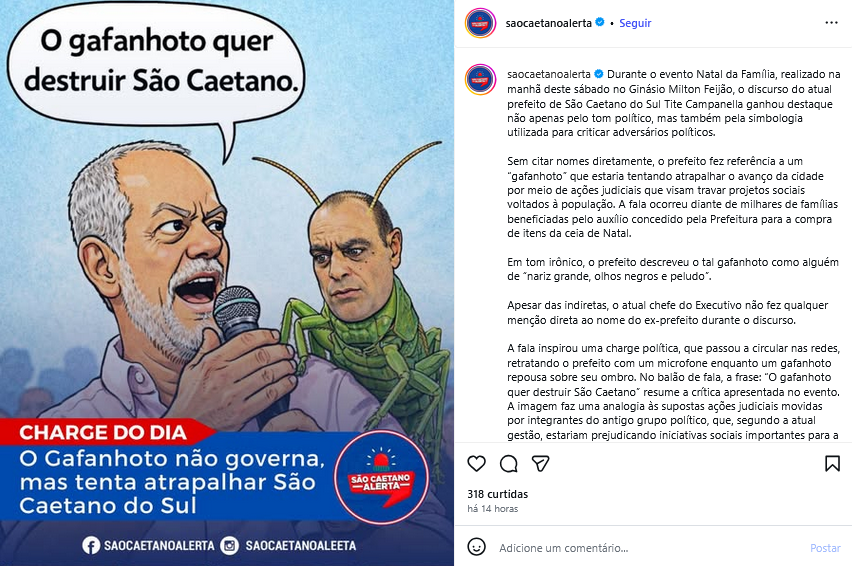View the 318 curtidas likes list

(498, 494)
